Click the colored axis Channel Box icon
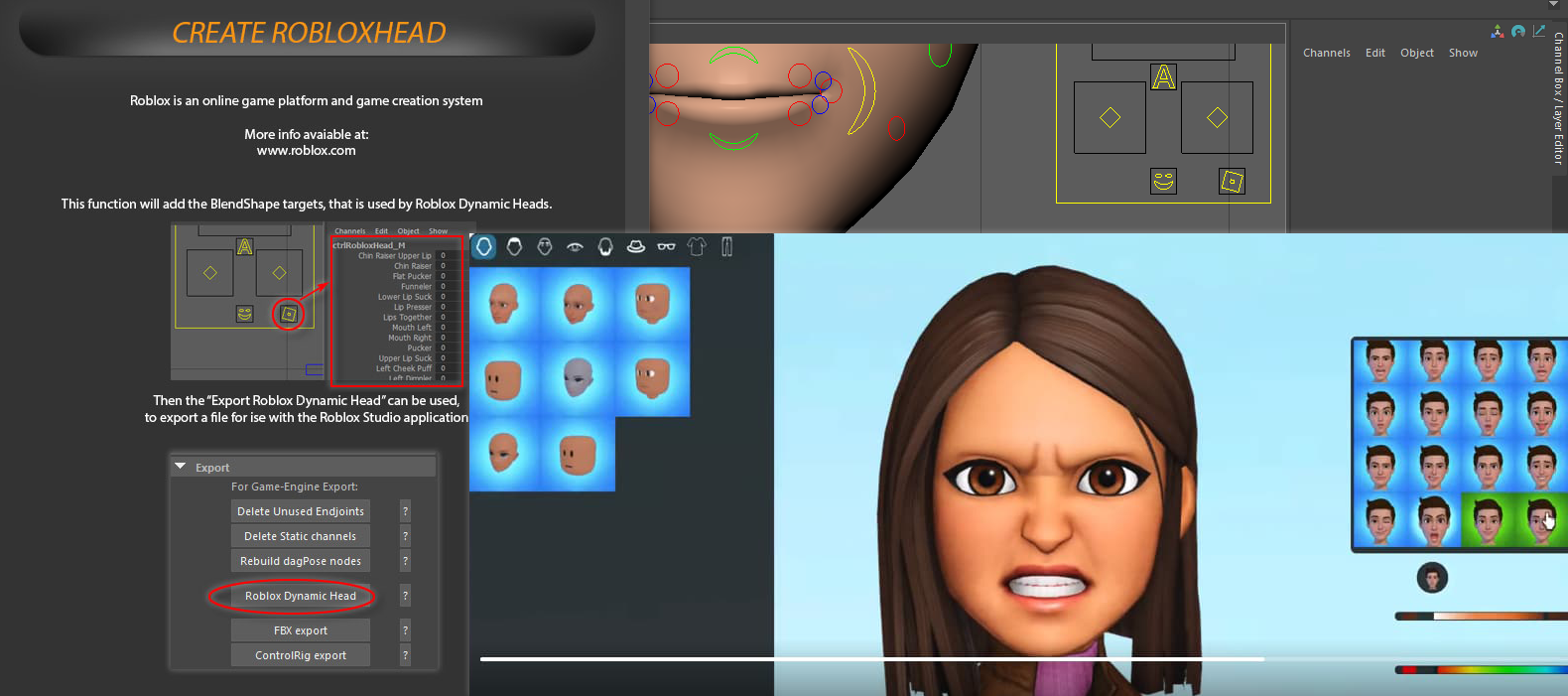Viewport: 1568px width, 696px height. click(x=1498, y=32)
